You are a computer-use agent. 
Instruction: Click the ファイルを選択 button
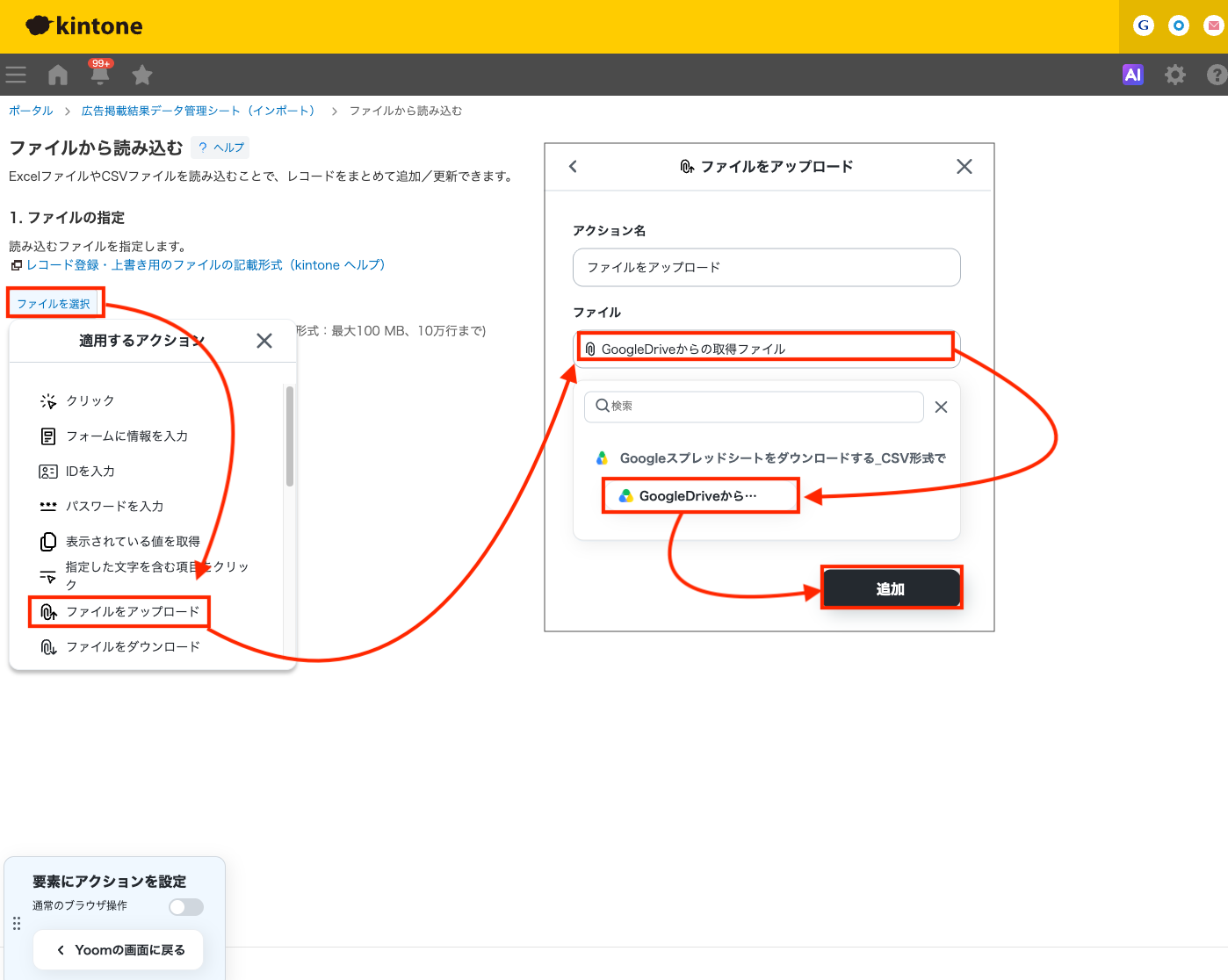pyautogui.click(x=54, y=304)
